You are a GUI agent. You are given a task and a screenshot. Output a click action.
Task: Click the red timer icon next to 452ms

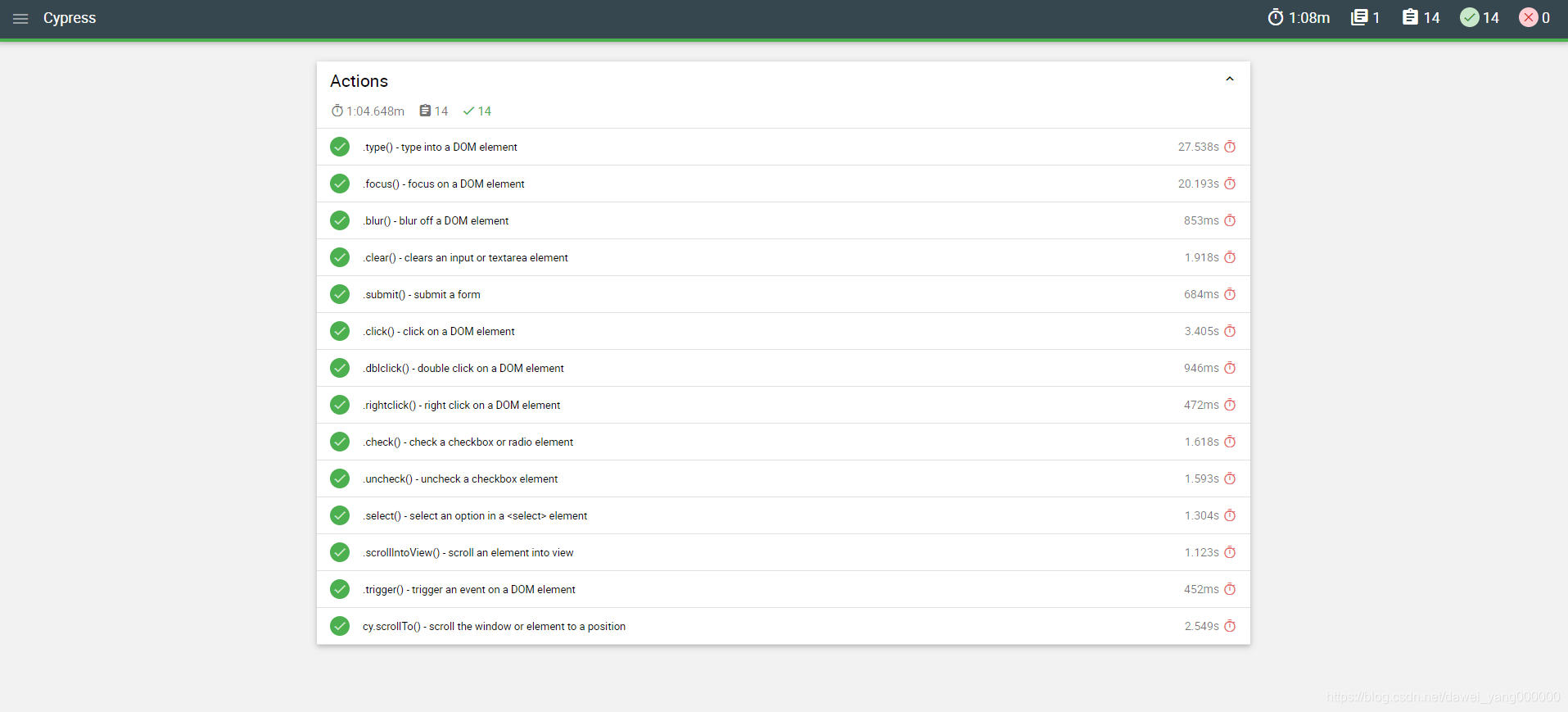tap(1230, 589)
